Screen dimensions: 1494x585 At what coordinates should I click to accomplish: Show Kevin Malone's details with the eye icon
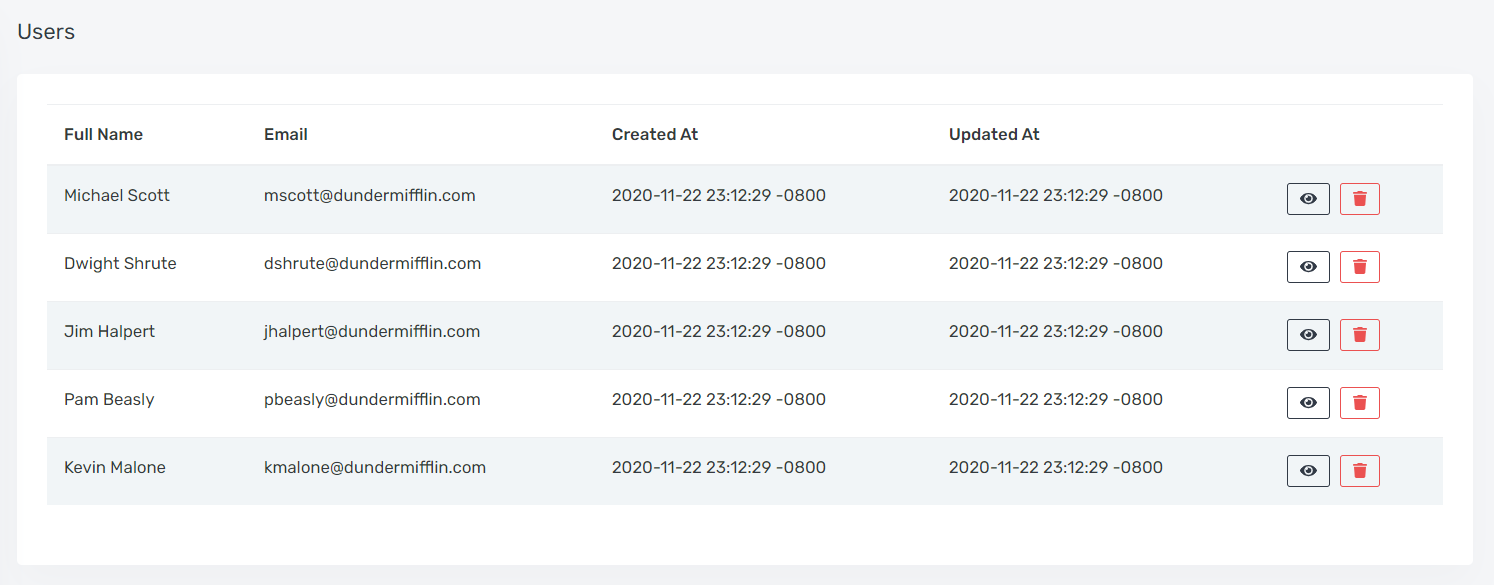[1308, 471]
